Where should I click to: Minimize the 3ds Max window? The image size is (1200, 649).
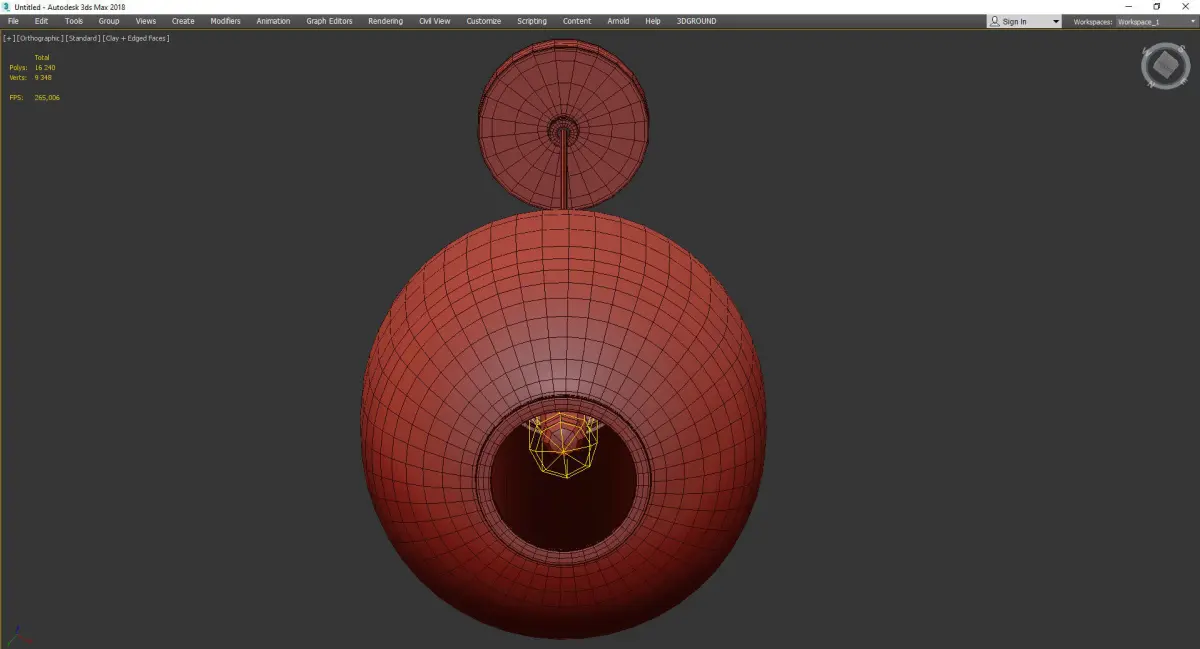[x=1129, y=7]
